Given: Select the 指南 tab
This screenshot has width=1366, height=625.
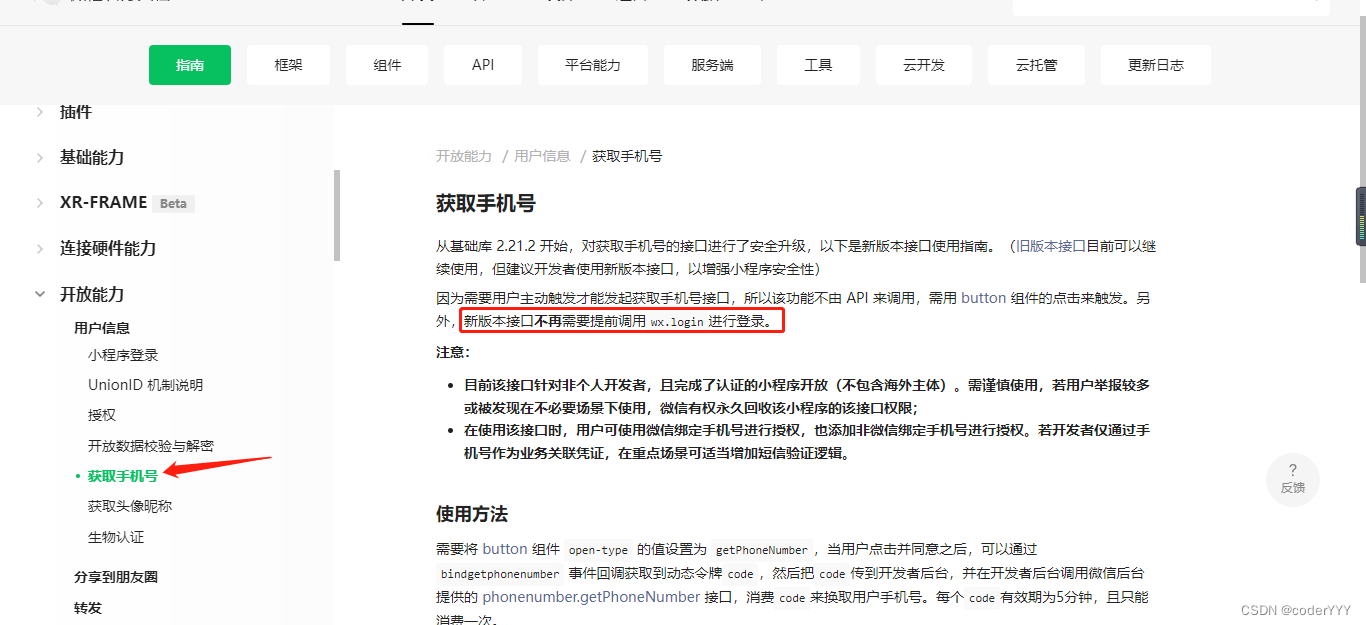Looking at the screenshot, I should (190, 65).
